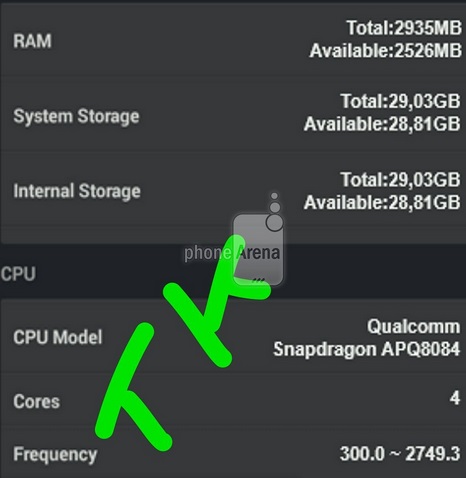
Task: Click the green handwritten T mark
Action: coord(132,387)
